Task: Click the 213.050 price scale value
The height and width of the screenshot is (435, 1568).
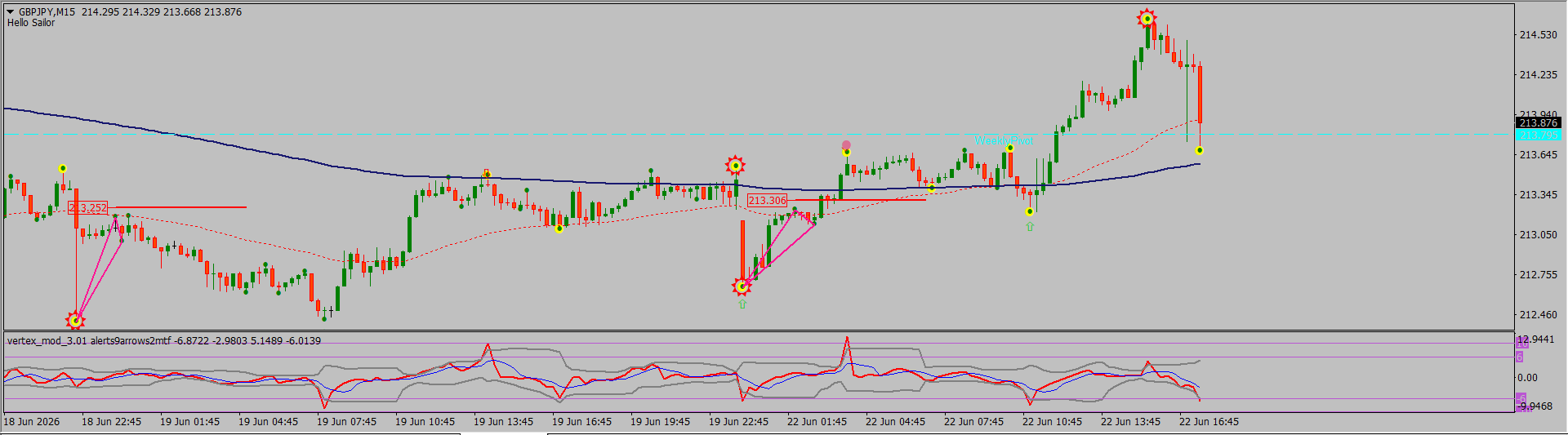Action: 1538,235
